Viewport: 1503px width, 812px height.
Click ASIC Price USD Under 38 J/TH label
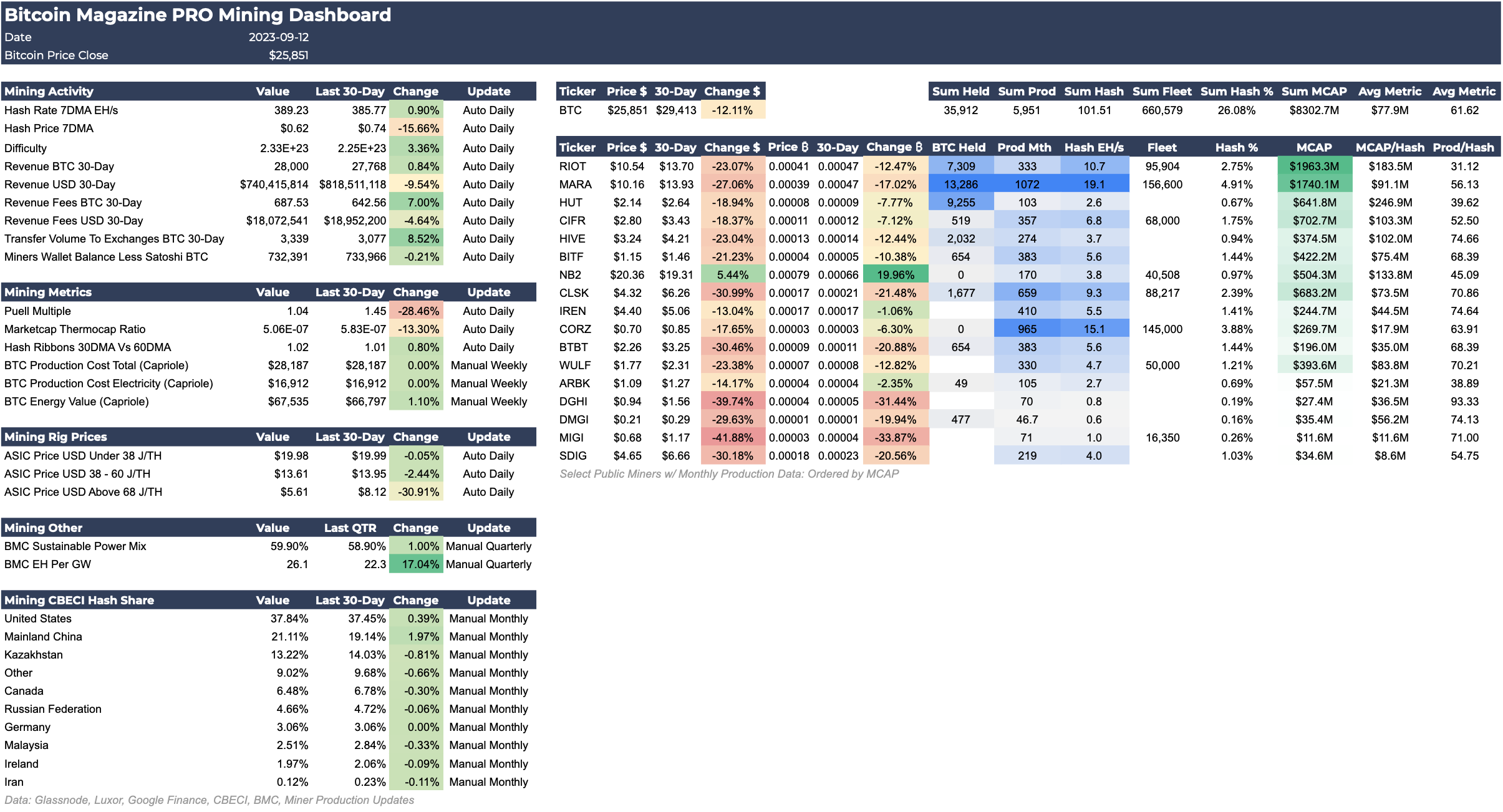click(83, 456)
